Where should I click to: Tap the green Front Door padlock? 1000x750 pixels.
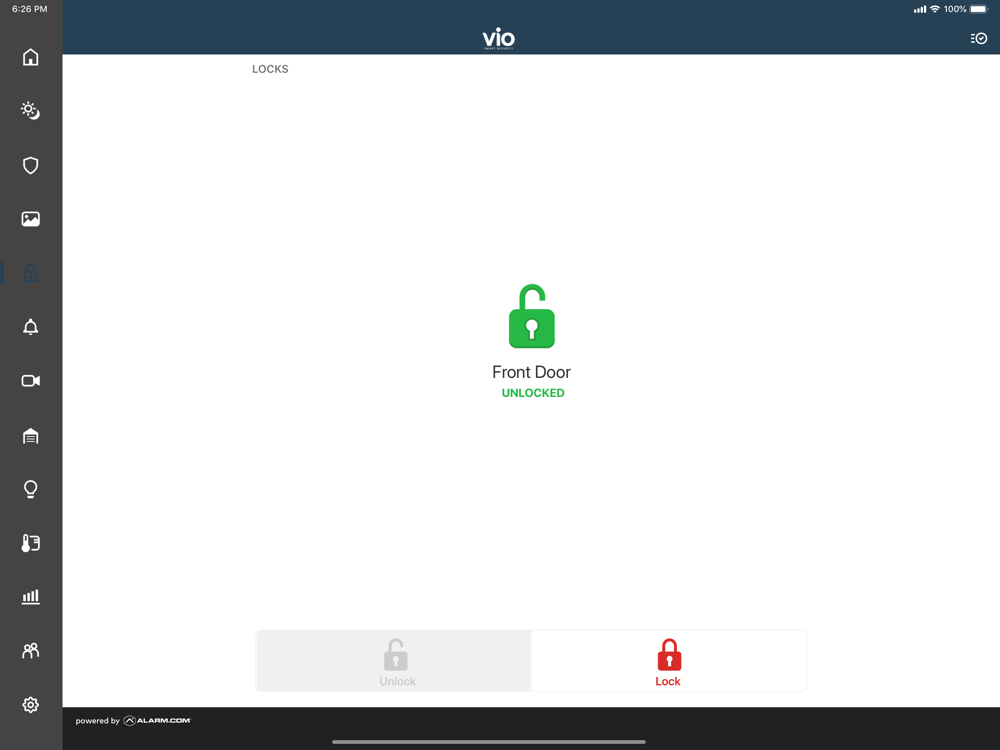point(532,316)
